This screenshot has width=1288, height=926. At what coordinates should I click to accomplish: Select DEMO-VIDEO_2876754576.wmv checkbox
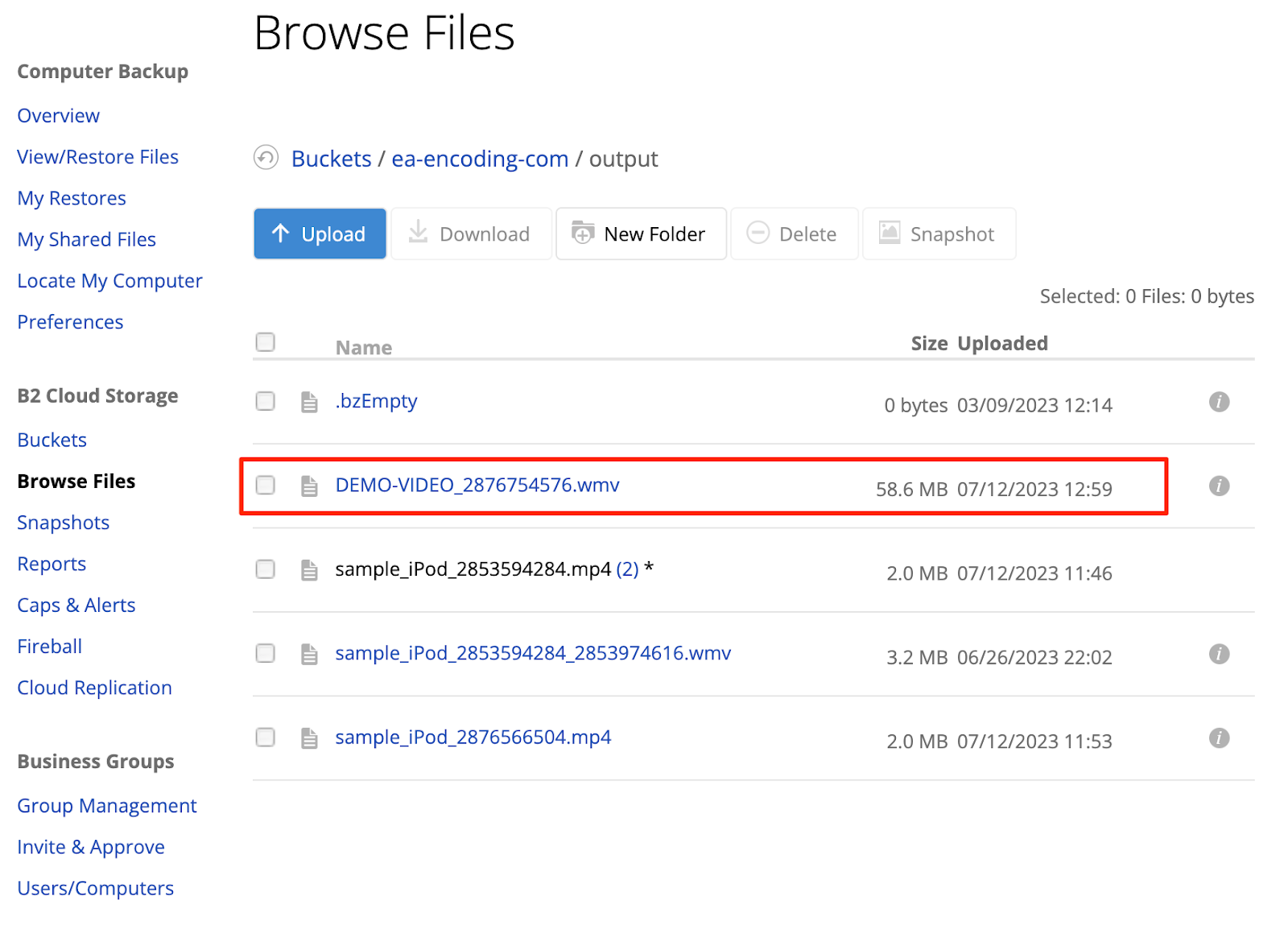tap(265, 485)
